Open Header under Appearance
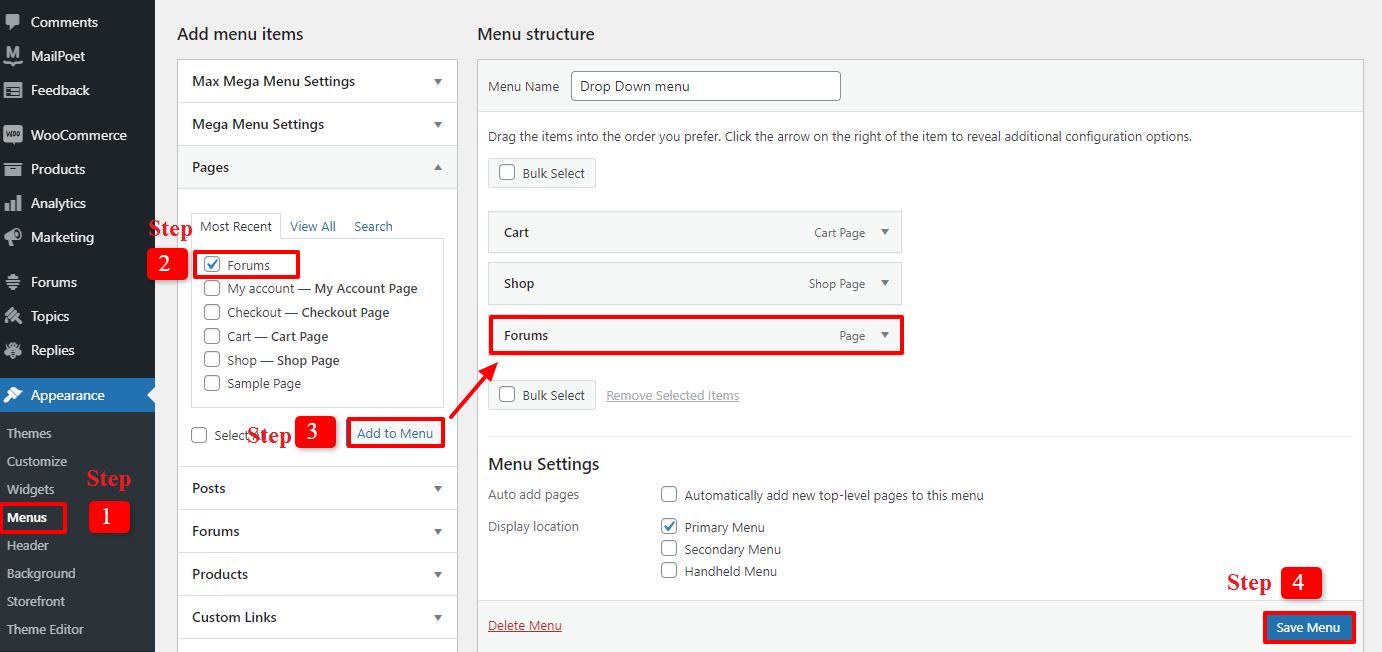 (28, 545)
